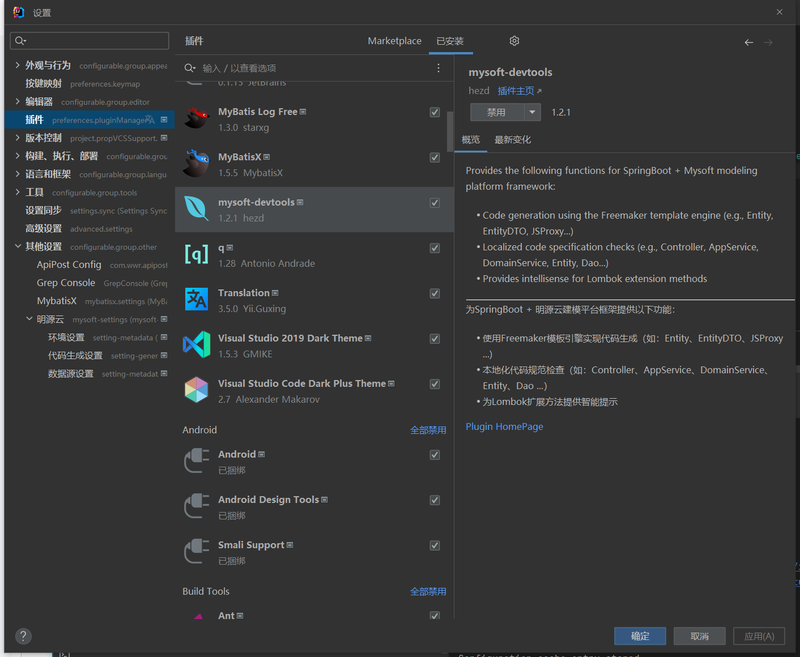The width and height of the screenshot is (800, 657).
Task: Open the dropdown arrow next to 禁用
Action: coord(532,112)
